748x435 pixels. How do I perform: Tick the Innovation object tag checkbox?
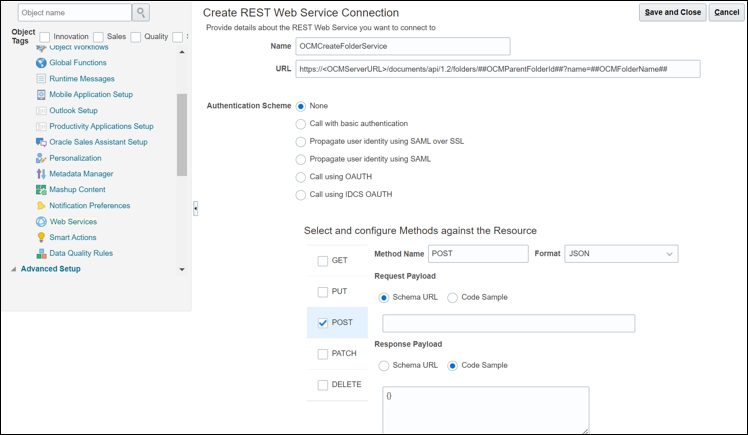coord(45,37)
